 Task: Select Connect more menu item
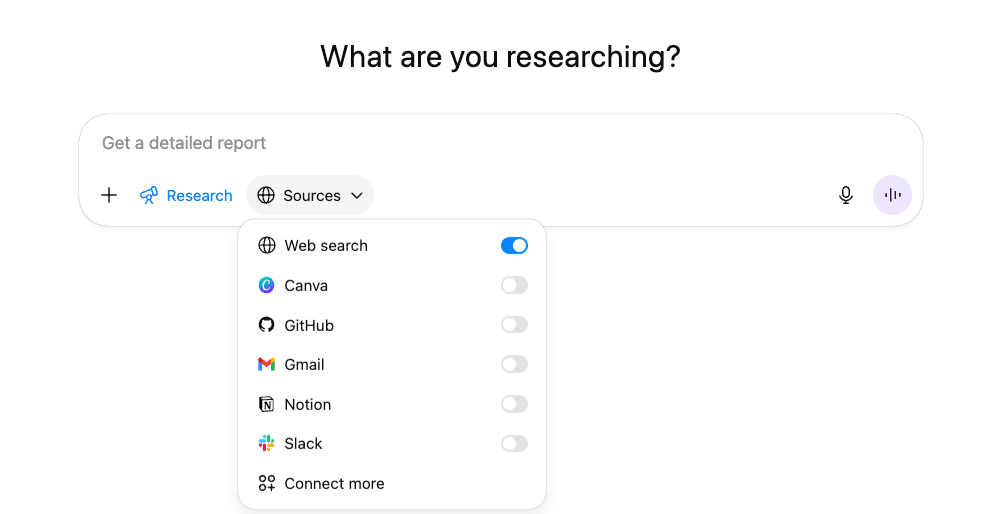click(x=334, y=483)
